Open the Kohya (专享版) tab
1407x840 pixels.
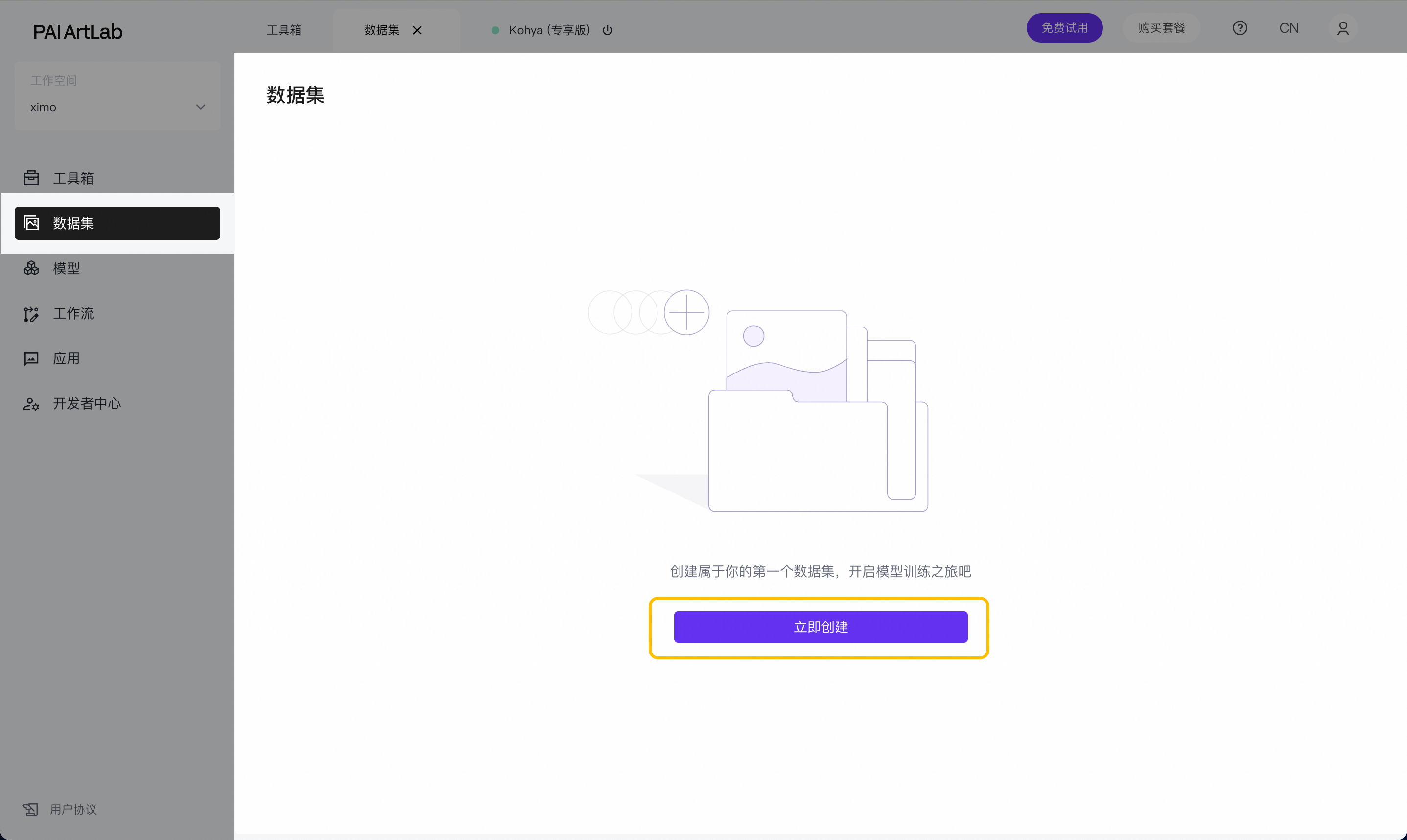(x=548, y=30)
